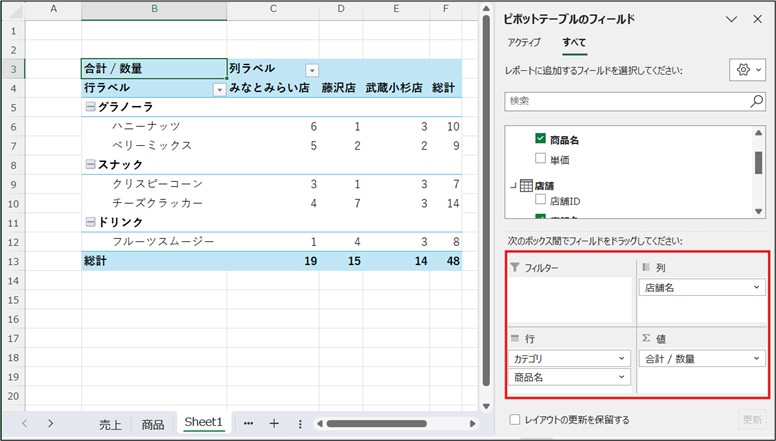Select the grand total value 48

tap(446, 261)
